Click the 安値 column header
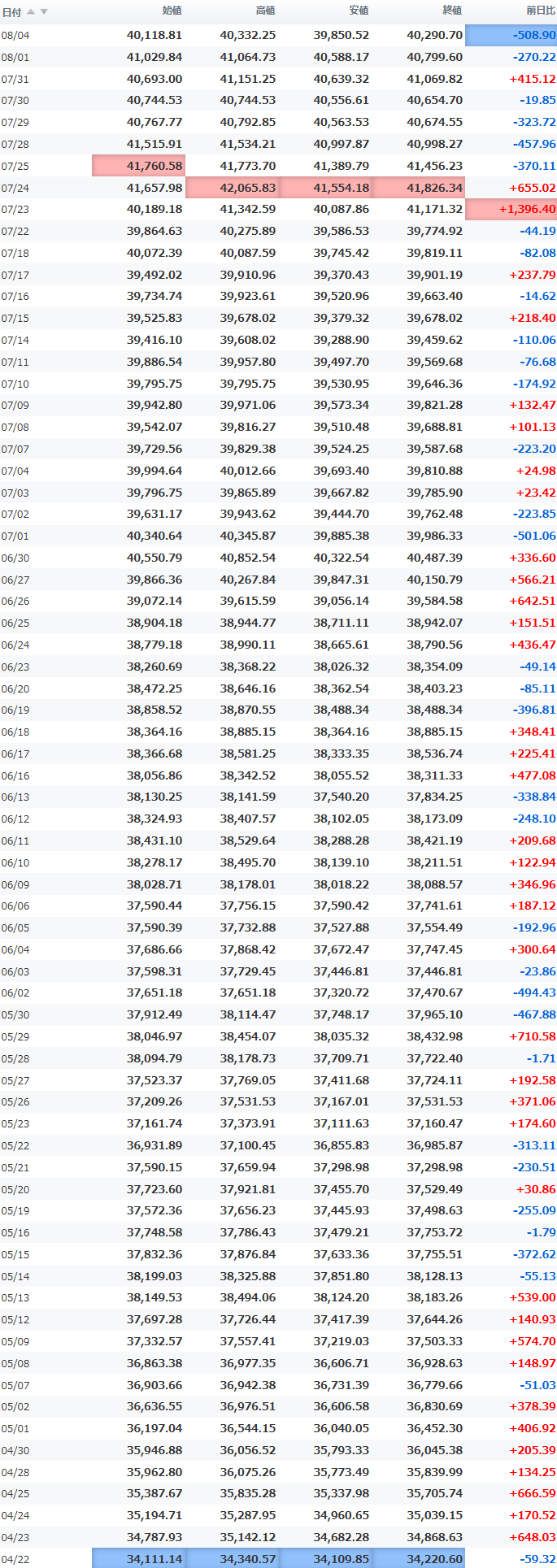This screenshot has width=557, height=1568. pos(359,11)
